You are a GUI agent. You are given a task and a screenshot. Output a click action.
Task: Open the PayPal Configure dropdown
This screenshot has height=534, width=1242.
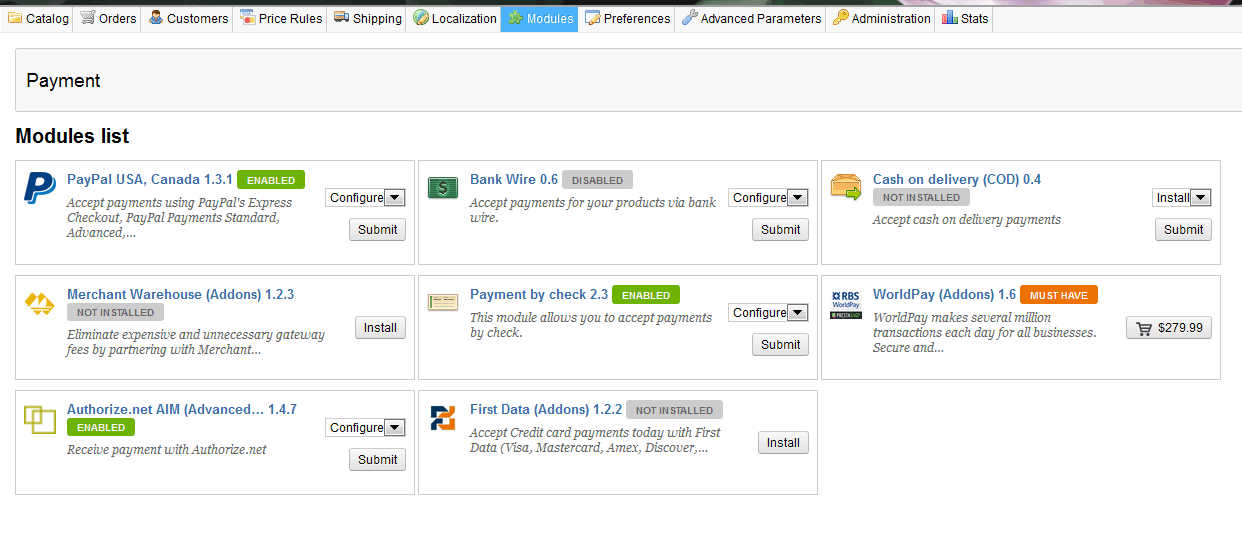click(365, 198)
